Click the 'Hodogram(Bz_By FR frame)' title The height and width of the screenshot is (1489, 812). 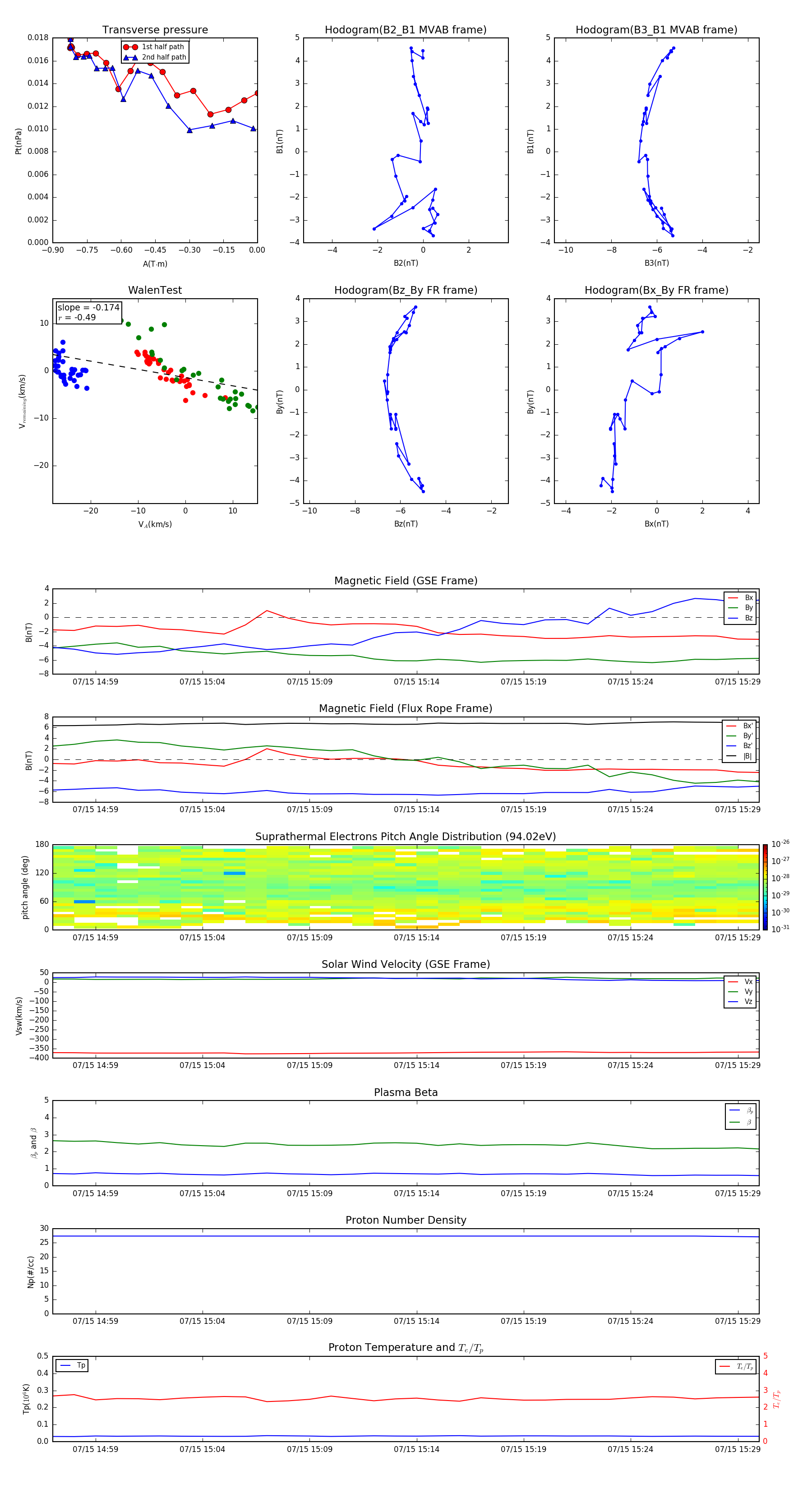pos(406,290)
